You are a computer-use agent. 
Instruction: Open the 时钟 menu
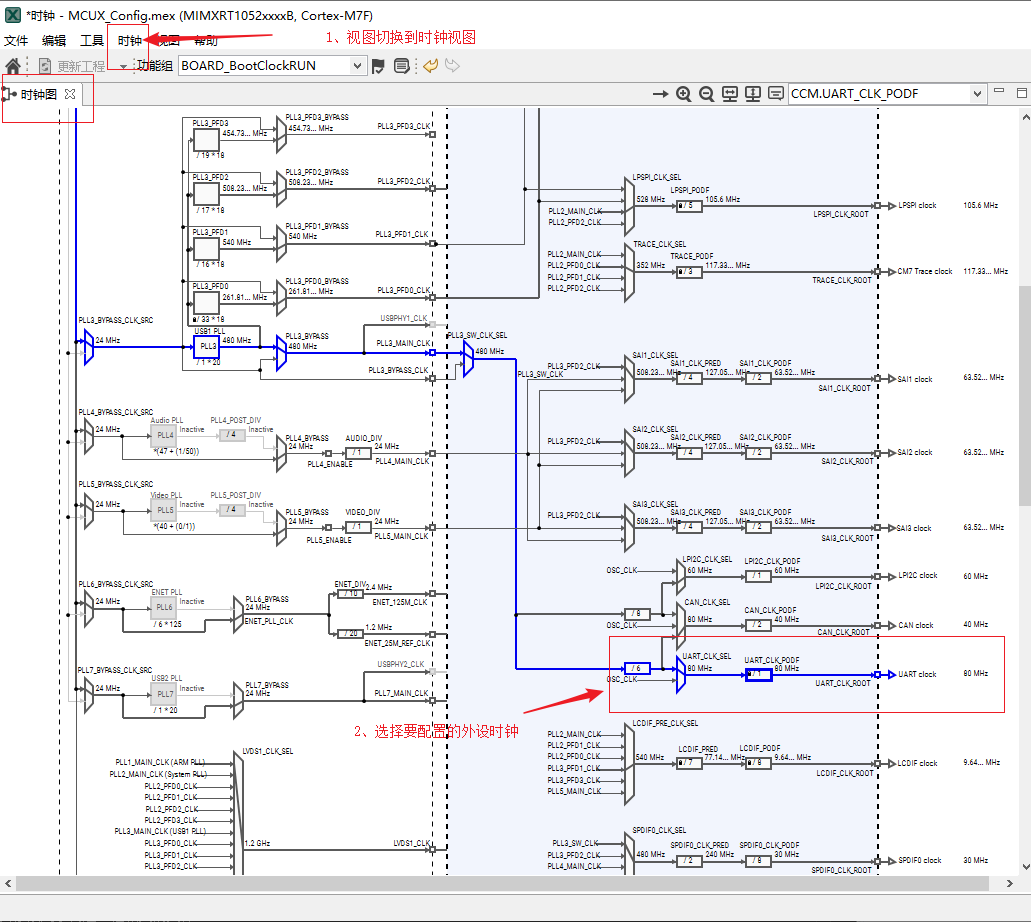129,40
